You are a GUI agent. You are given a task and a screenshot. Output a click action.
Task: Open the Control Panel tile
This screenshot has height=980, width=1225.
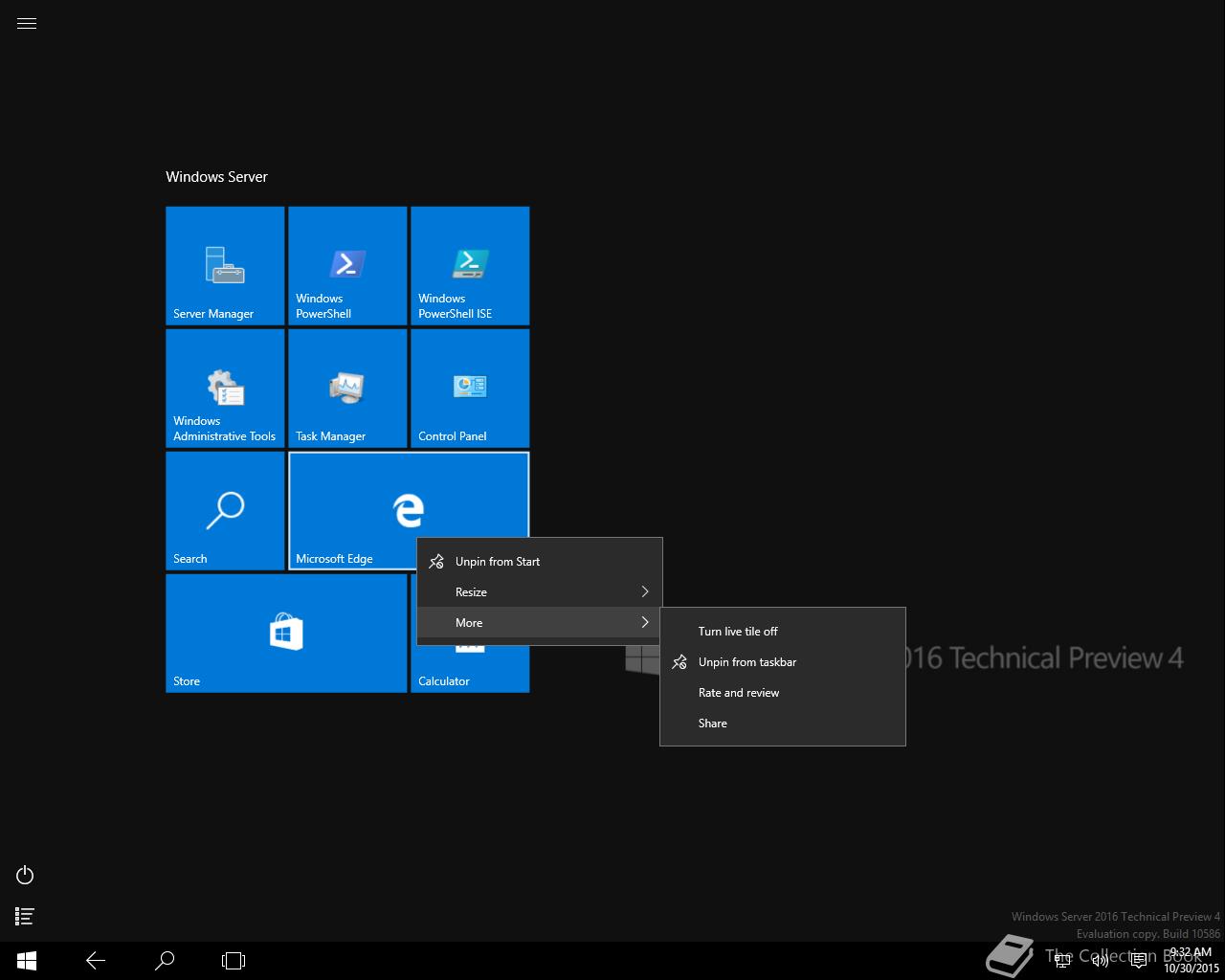tap(470, 389)
